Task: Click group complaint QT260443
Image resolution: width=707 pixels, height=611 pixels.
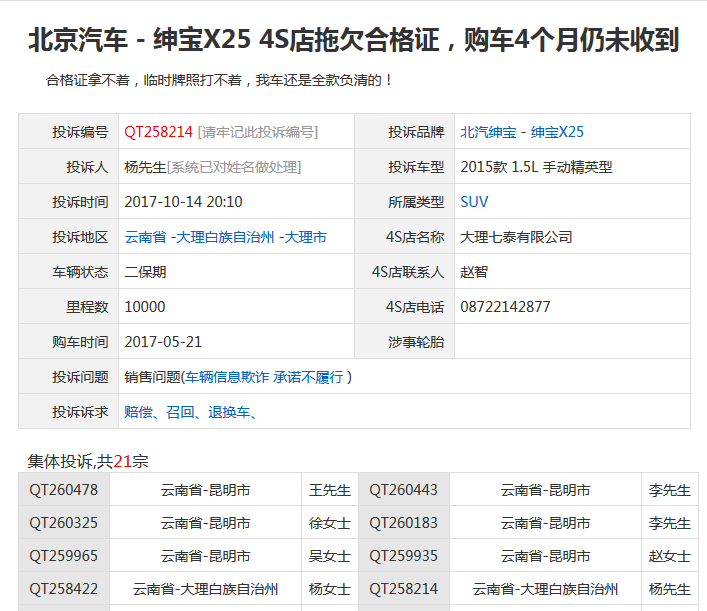Action: point(404,490)
